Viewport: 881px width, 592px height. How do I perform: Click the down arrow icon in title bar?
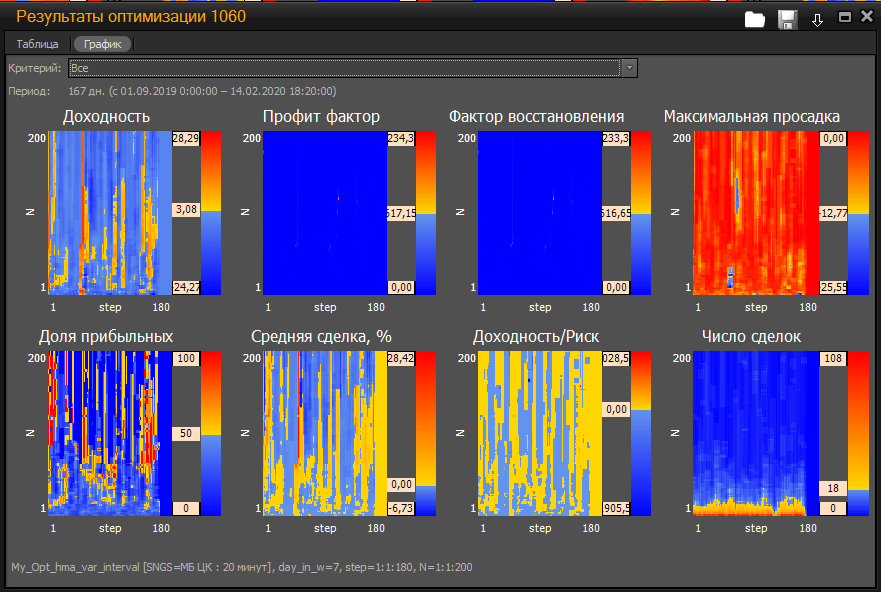coord(817,19)
